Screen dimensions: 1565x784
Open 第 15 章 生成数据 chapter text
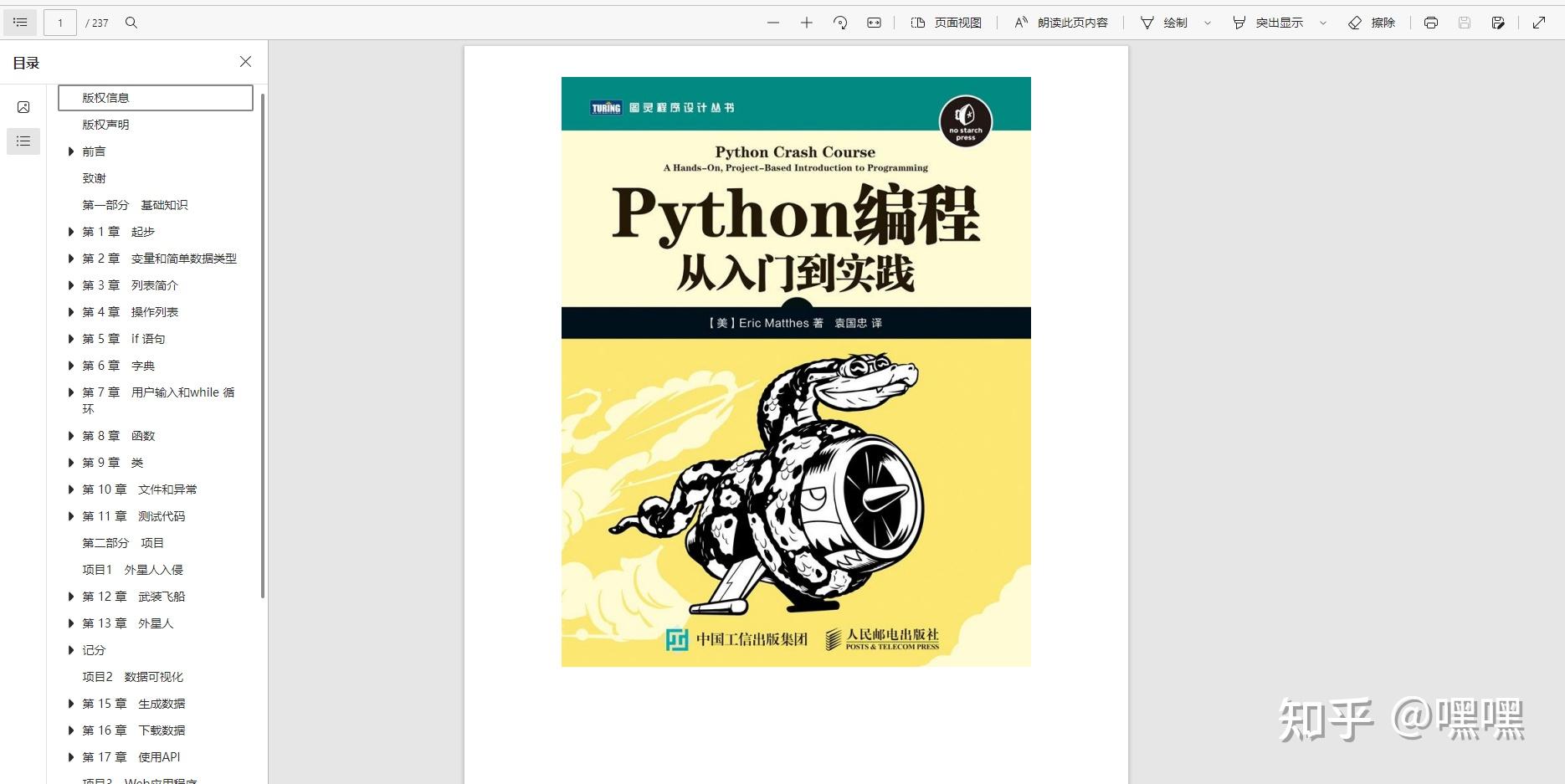pos(134,704)
